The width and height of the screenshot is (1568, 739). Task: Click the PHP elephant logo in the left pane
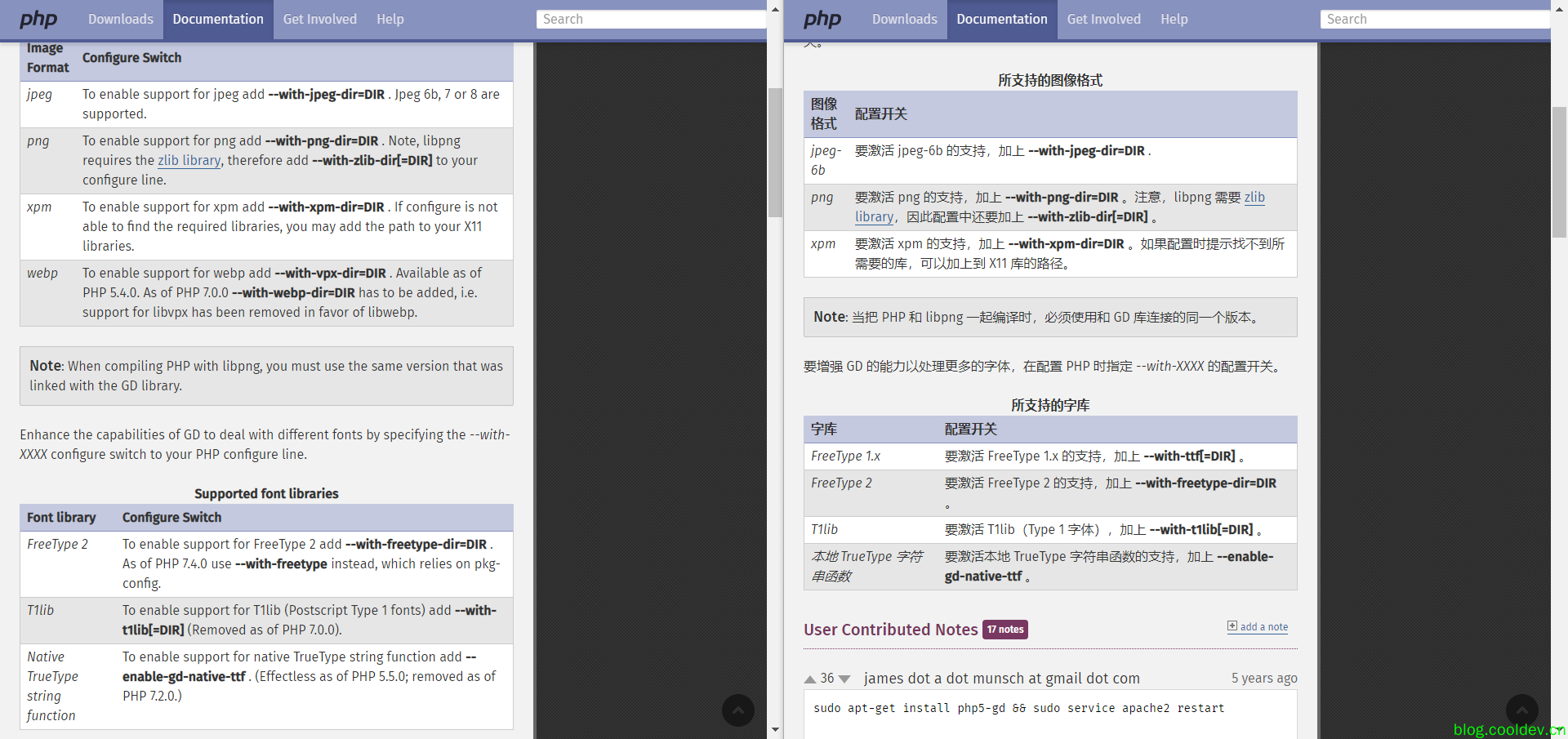tap(38, 19)
